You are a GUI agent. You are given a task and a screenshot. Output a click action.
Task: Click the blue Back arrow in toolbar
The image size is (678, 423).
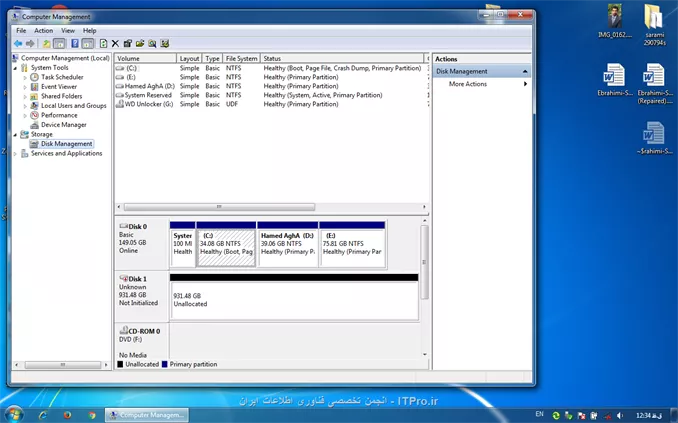pos(18,43)
